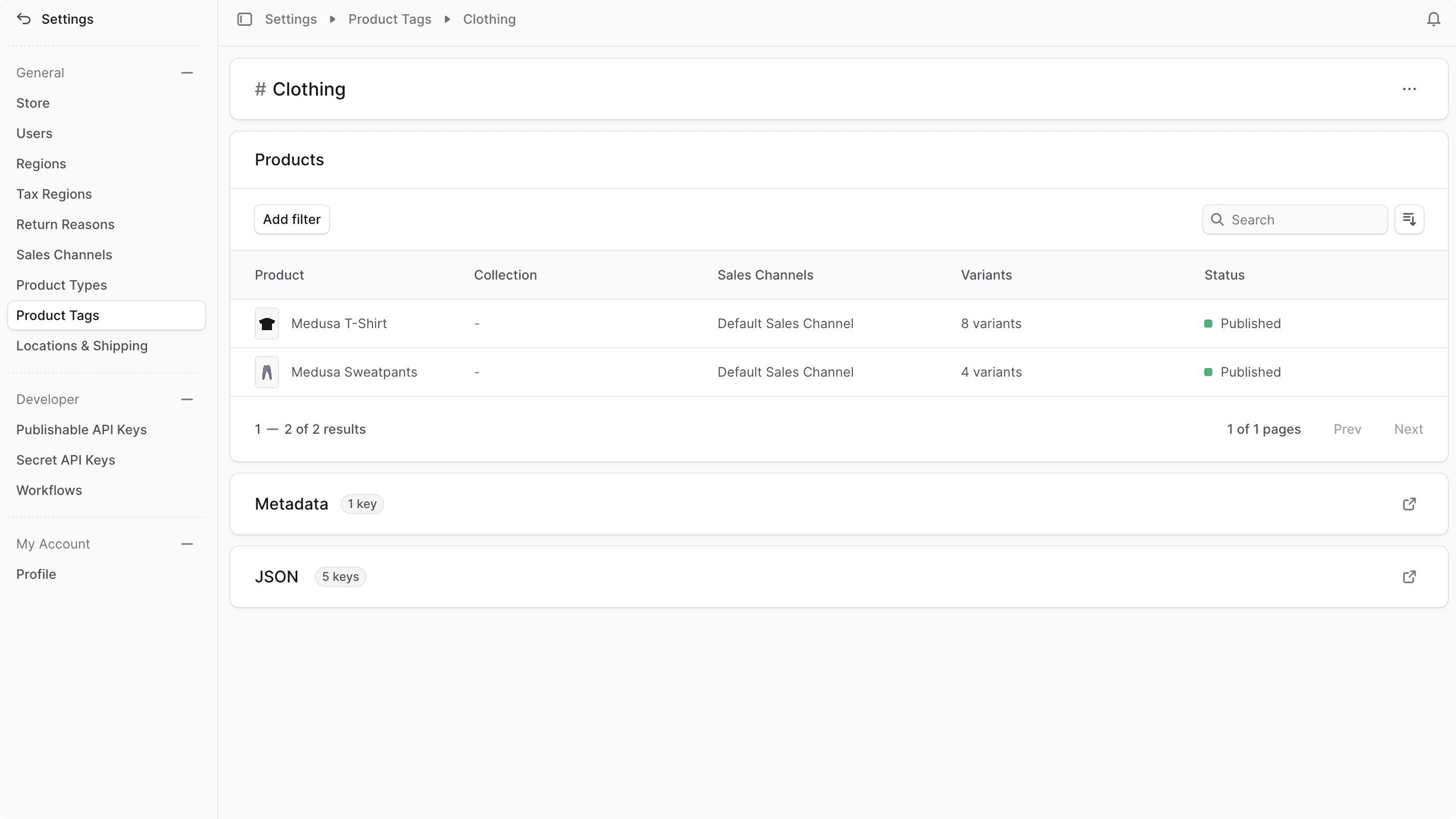Collapse the Developer section
This screenshot has height=819, width=1456.
(187, 399)
